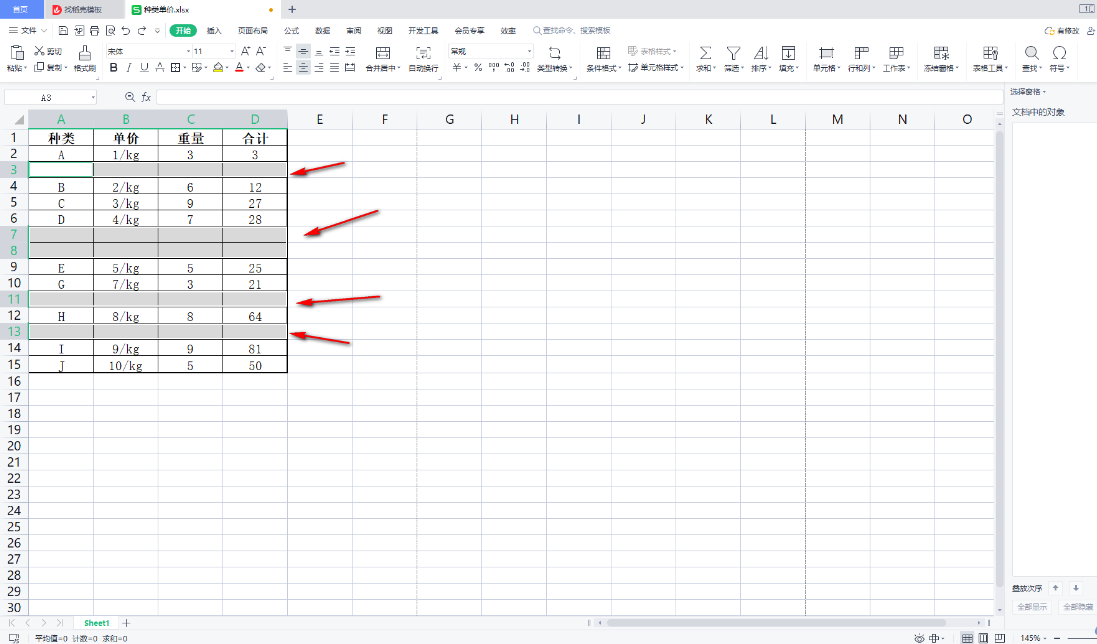Click the Save icon in quick access bar
This screenshot has width=1097, height=644.
(x=63, y=31)
